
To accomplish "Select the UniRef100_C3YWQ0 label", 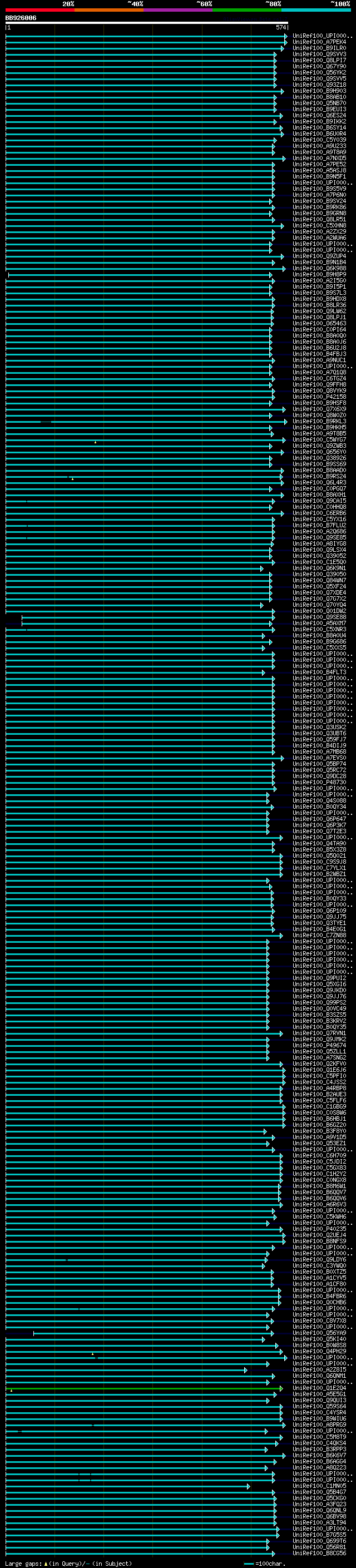I will point(319,1266).
